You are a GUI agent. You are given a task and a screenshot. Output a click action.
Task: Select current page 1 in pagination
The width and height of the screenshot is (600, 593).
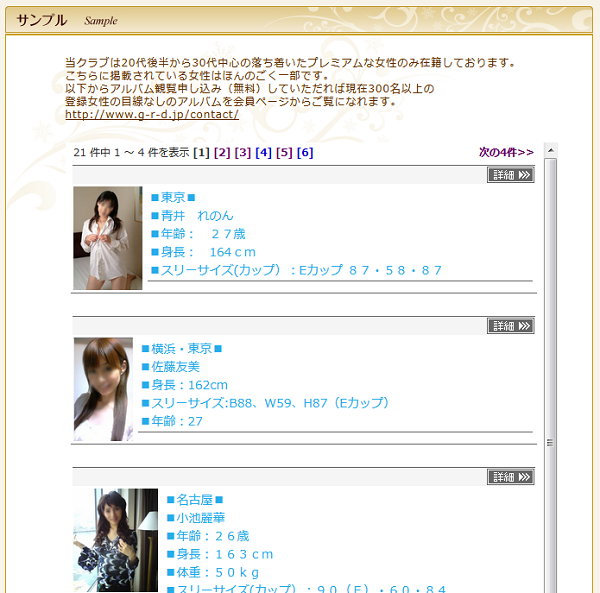point(201,153)
